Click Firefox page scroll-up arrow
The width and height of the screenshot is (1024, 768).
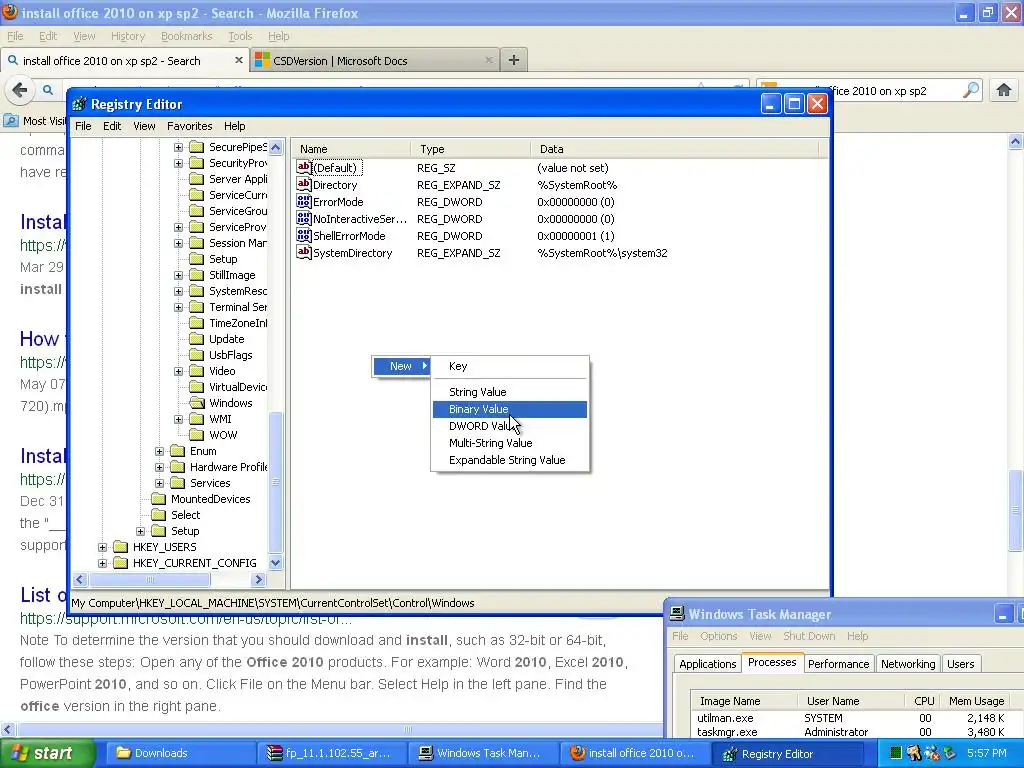(1016, 141)
